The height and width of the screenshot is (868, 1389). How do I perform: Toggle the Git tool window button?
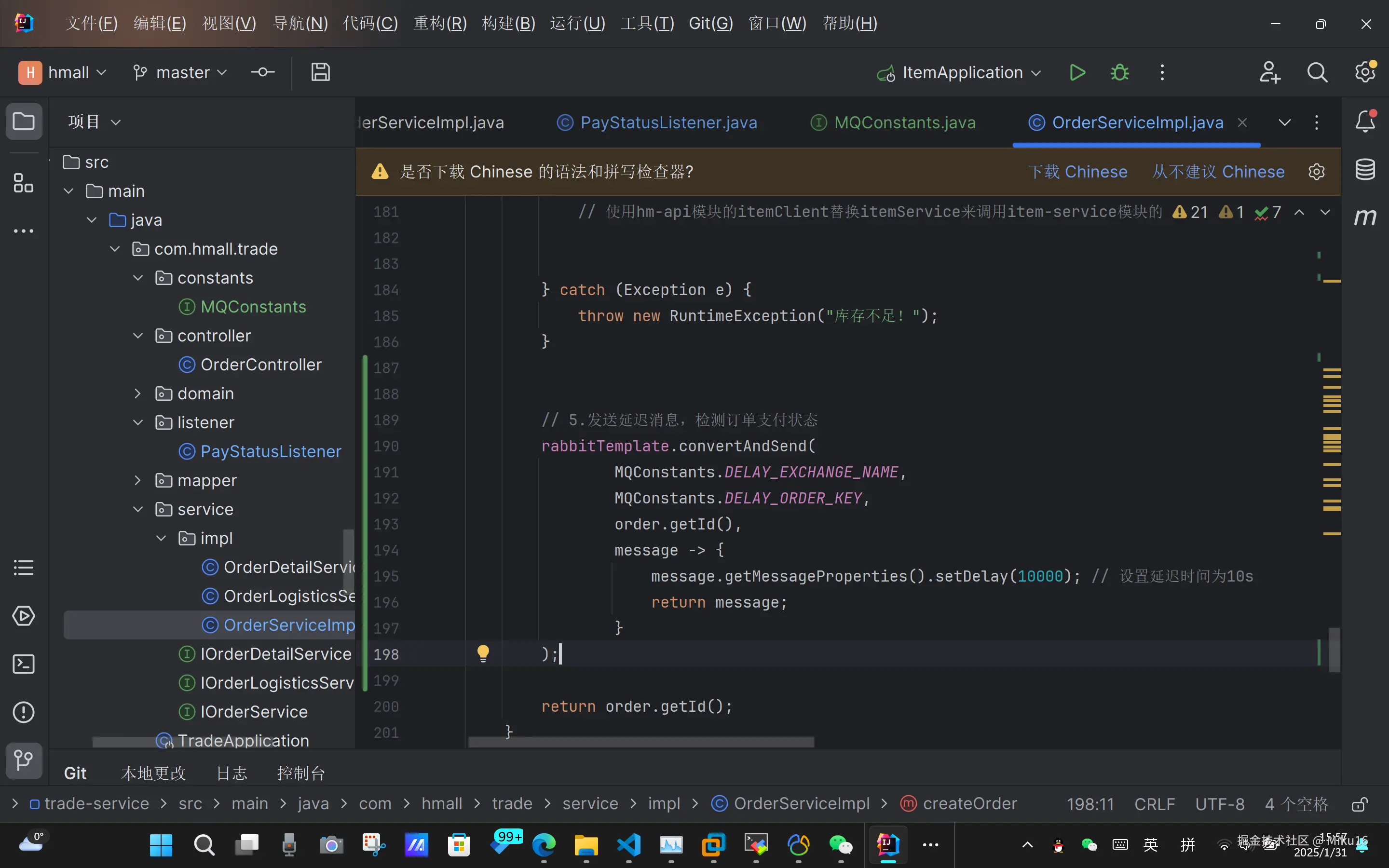click(24, 760)
